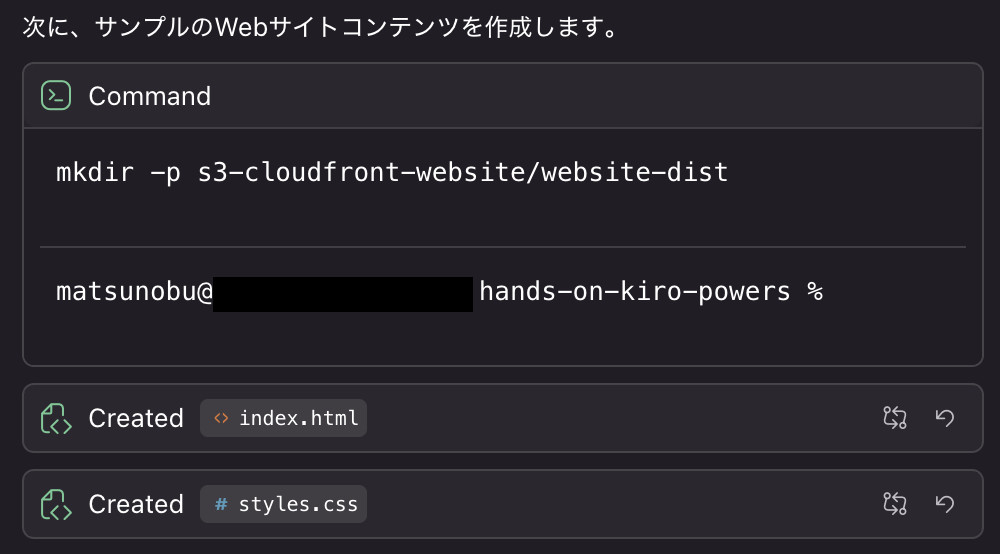Click the blue CSS hash icon
Viewport: 1000px width, 554px height.
coord(221,504)
